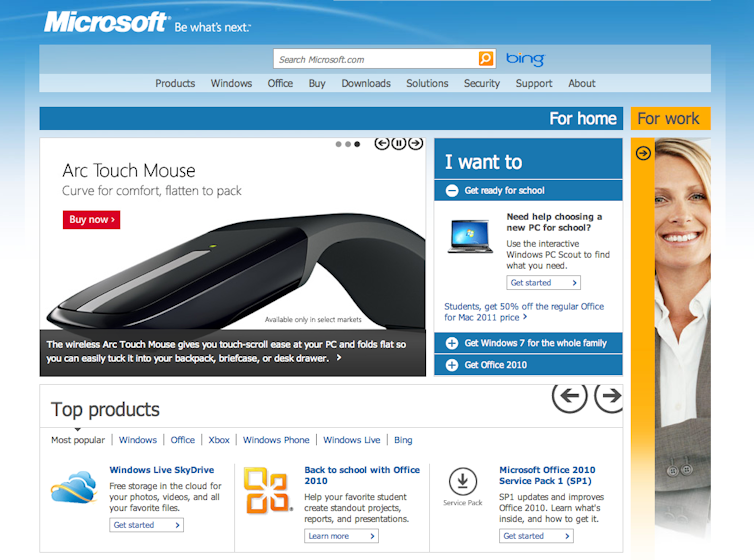Image resolution: width=754 pixels, height=560 pixels.
Task: Select the first carousel dot indicator
Action: pyautogui.click(x=339, y=144)
